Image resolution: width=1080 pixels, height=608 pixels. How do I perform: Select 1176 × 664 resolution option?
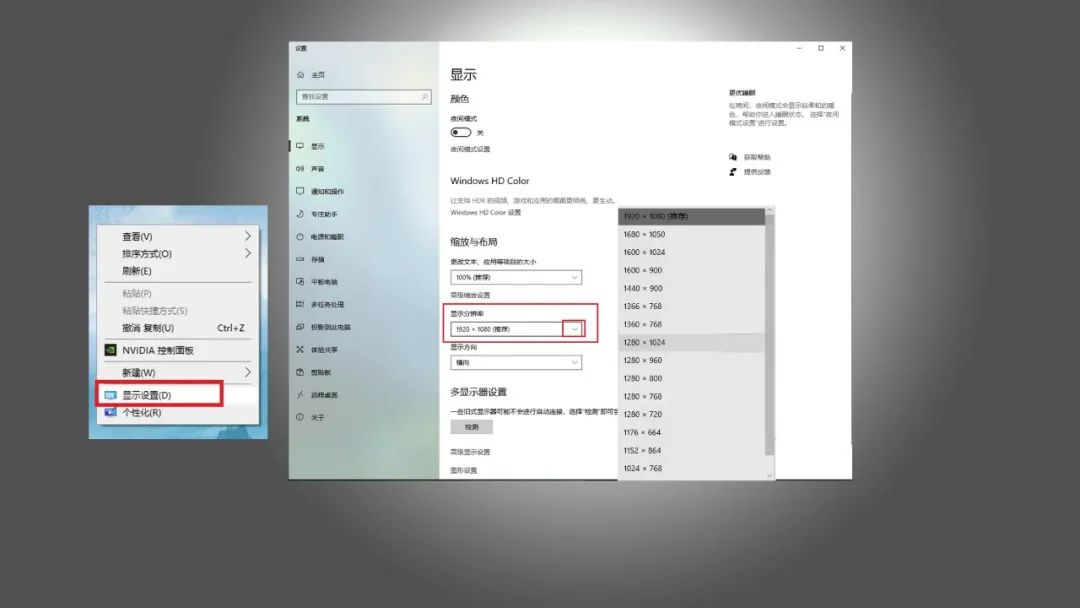(x=692, y=432)
